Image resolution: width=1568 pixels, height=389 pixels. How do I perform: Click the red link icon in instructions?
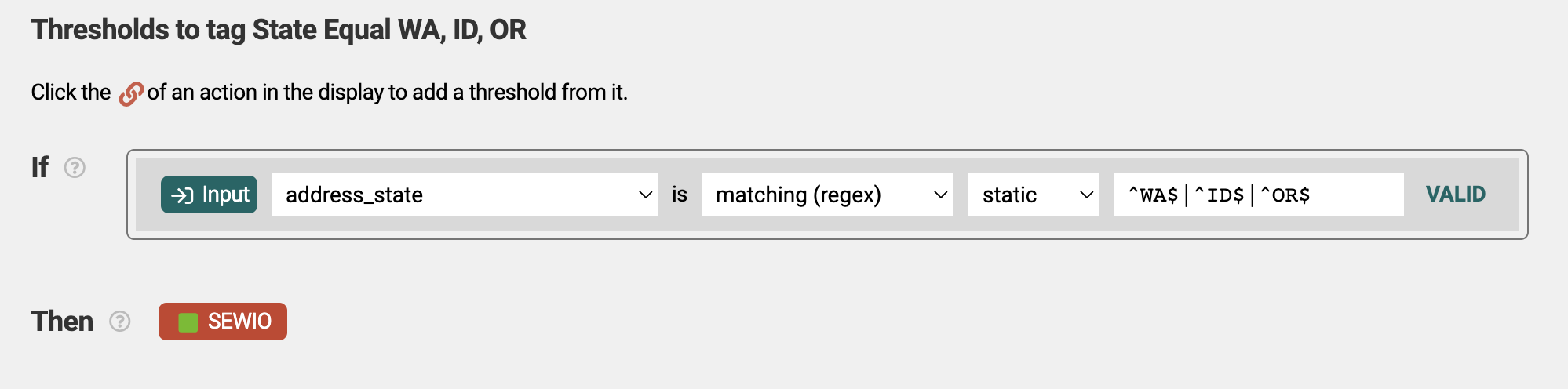[130, 94]
